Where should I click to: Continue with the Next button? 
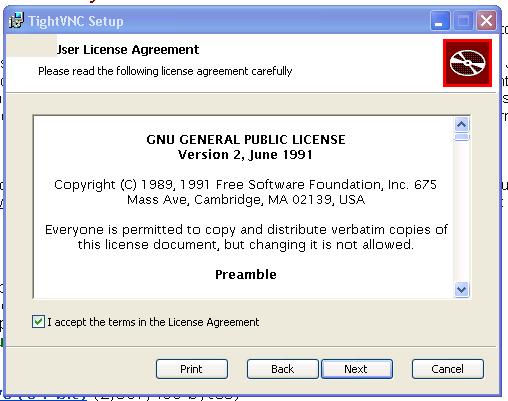pyautogui.click(x=356, y=369)
